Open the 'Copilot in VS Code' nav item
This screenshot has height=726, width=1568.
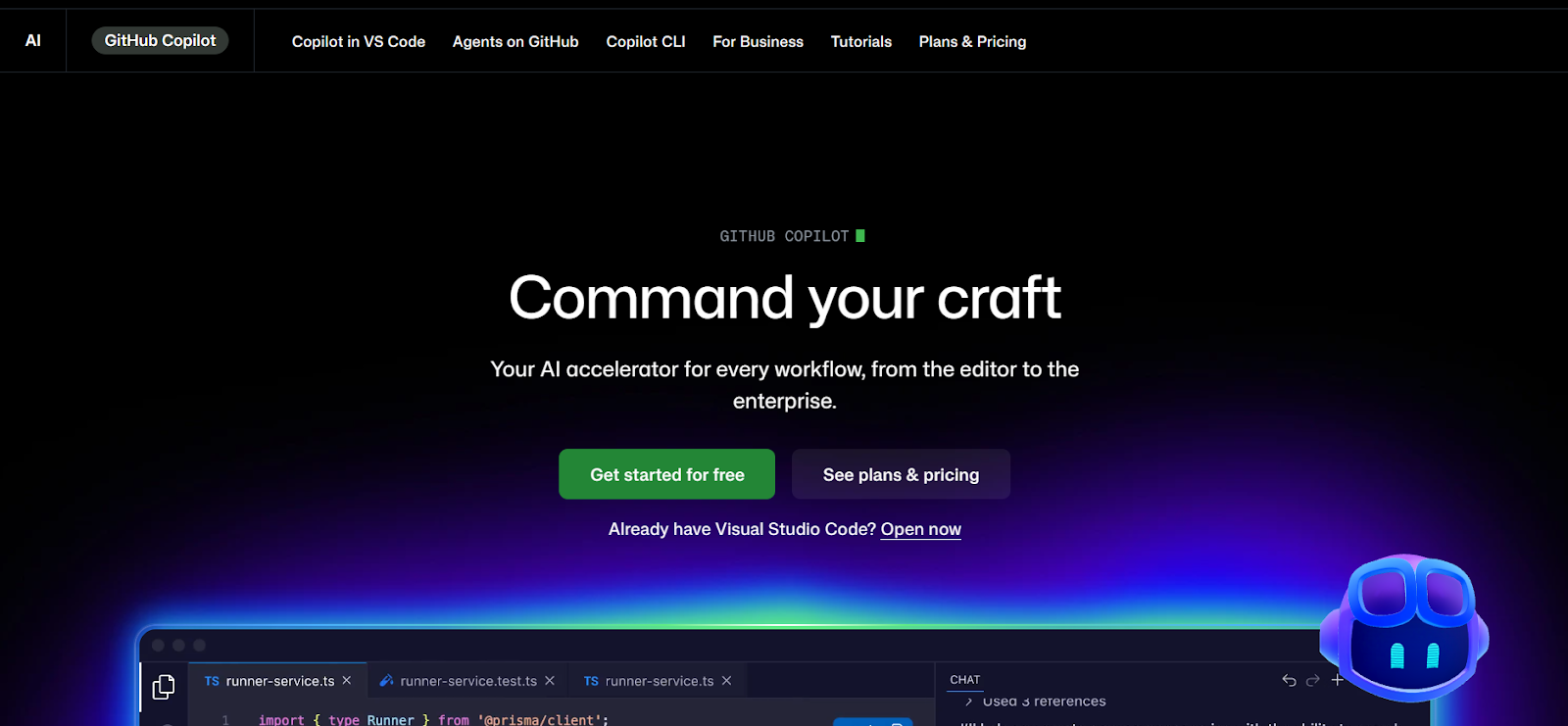359,41
